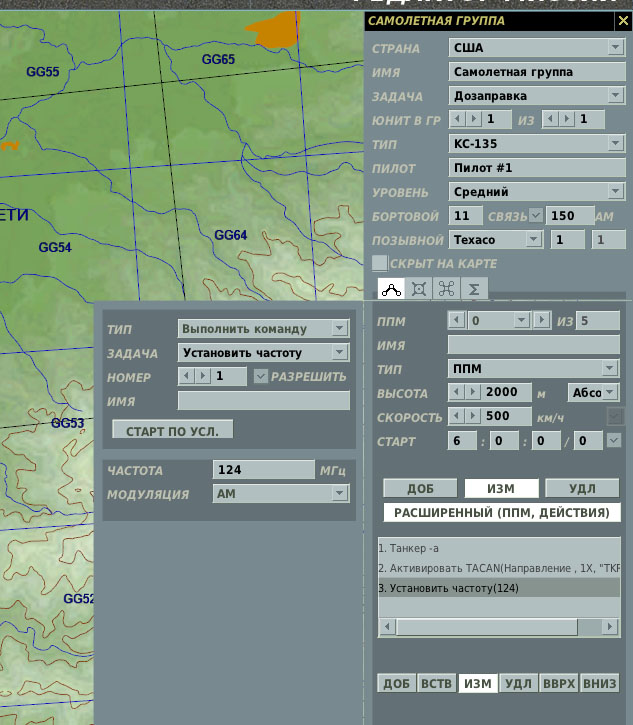Screen dimensions: 633x725
Task: Decrease Высота value arrow
Action: pos(456,392)
